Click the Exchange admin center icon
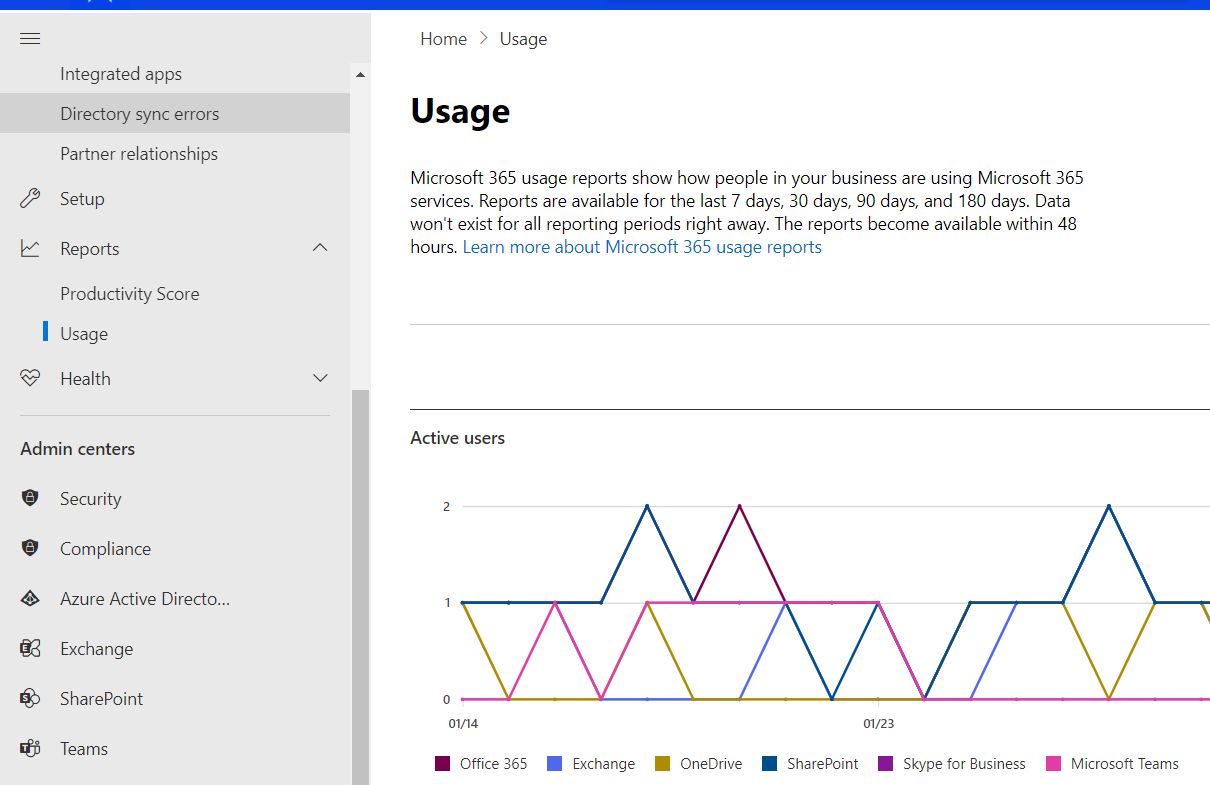Viewport: 1210px width, 785px height. tap(30, 649)
